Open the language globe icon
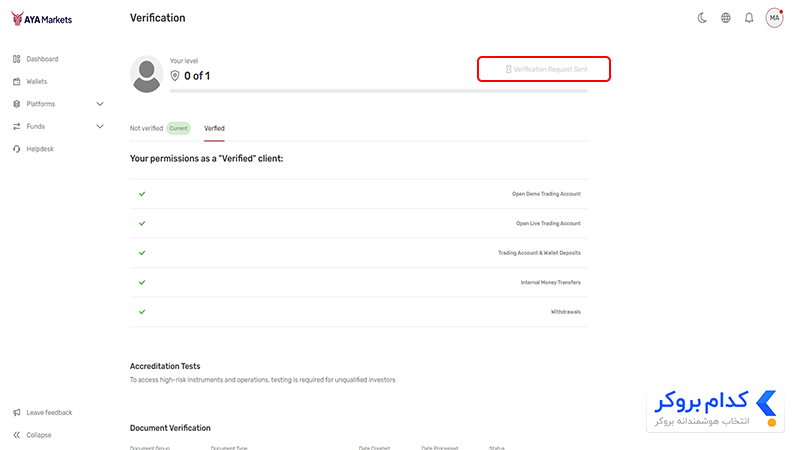The image size is (800, 450). tap(726, 18)
